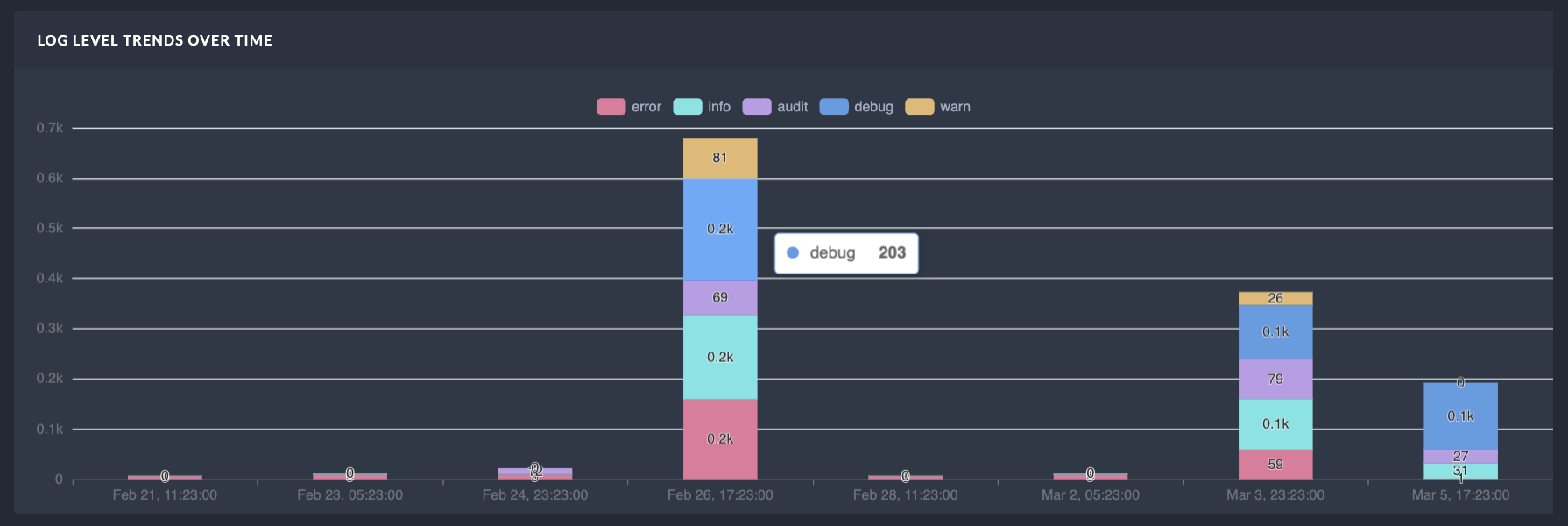Select the debug segment on Mar 3 bar
Image resolution: width=1568 pixels, height=526 pixels.
1275,332
